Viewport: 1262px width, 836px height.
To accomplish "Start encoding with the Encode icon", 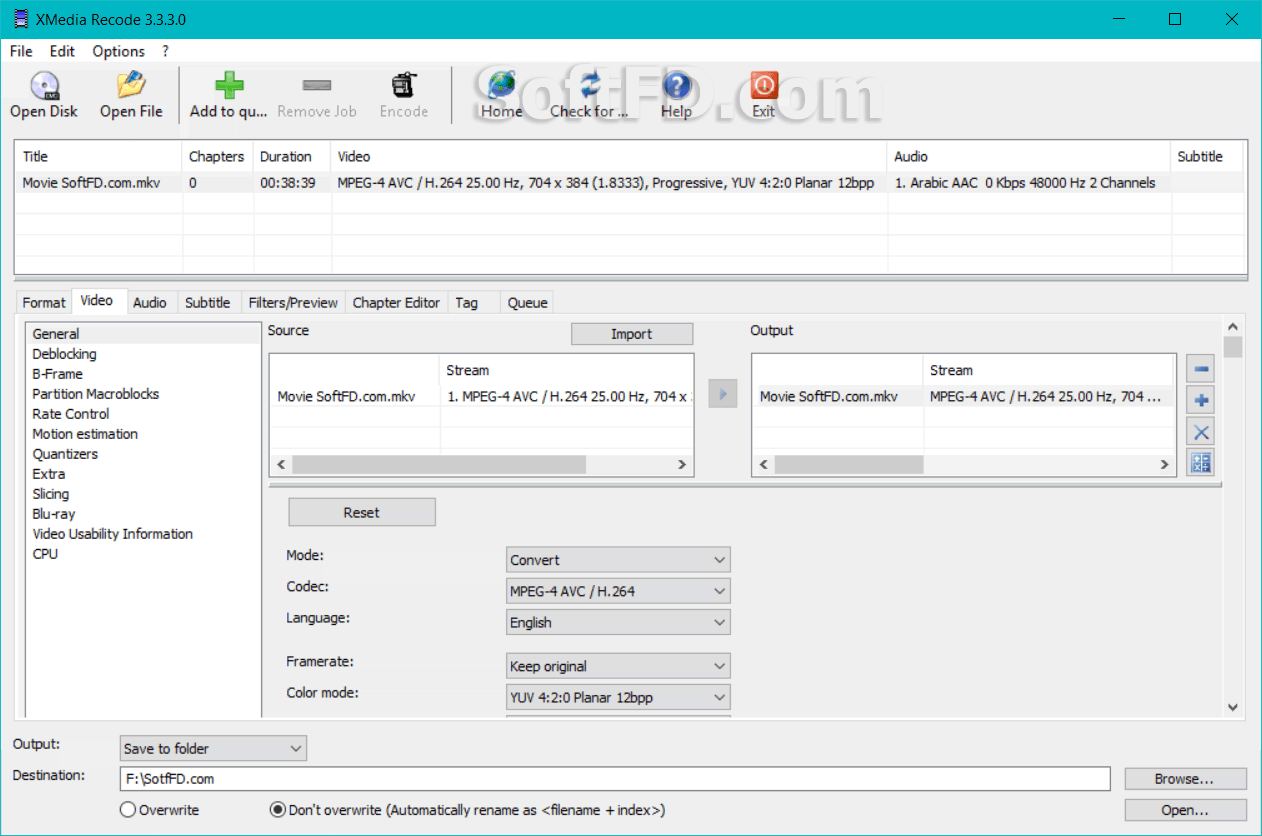I will [x=404, y=85].
